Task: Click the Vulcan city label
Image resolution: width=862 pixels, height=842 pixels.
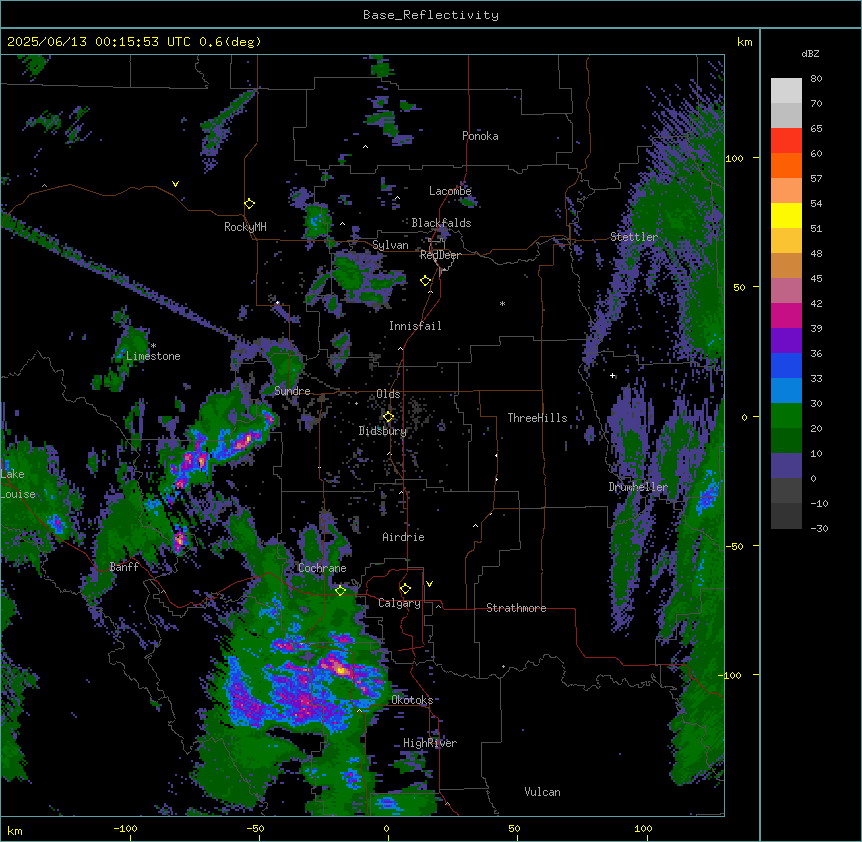Action: pos(543,793)
